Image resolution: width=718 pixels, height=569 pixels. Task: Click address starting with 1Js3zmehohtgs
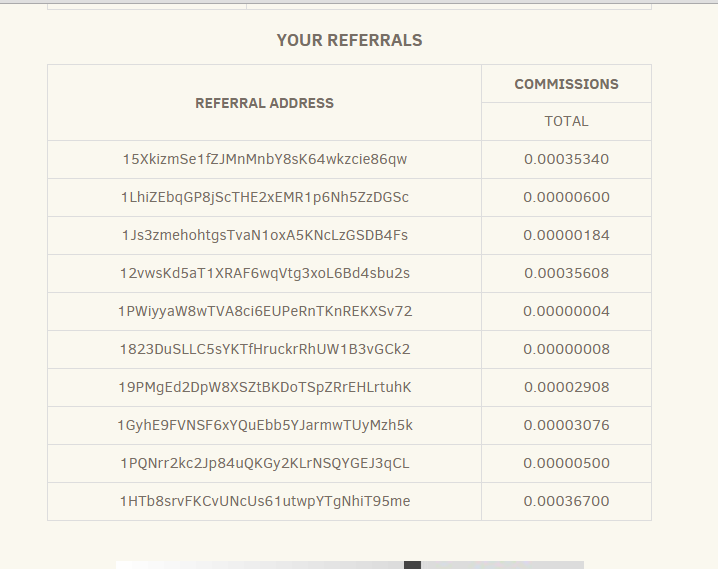[x=265, y=236]
